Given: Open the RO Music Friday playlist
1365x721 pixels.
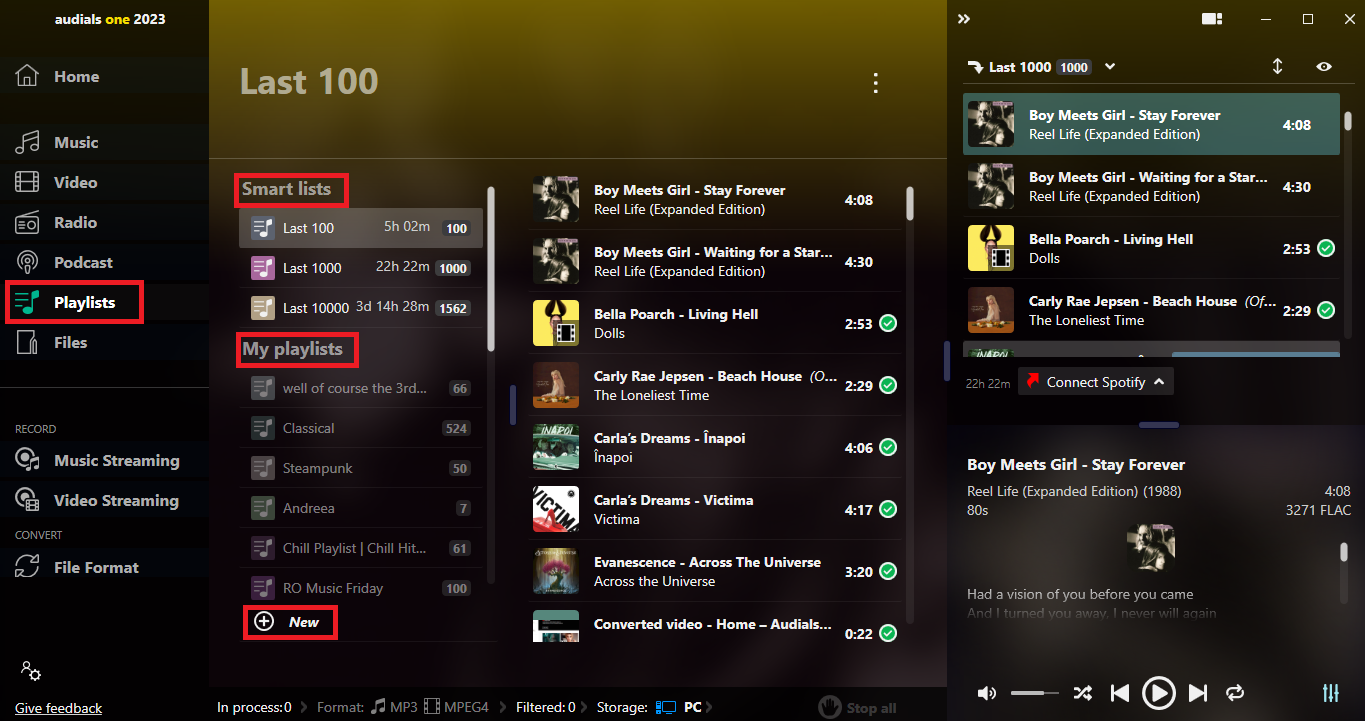Looking at the screenshot, I should coord(361,588).
